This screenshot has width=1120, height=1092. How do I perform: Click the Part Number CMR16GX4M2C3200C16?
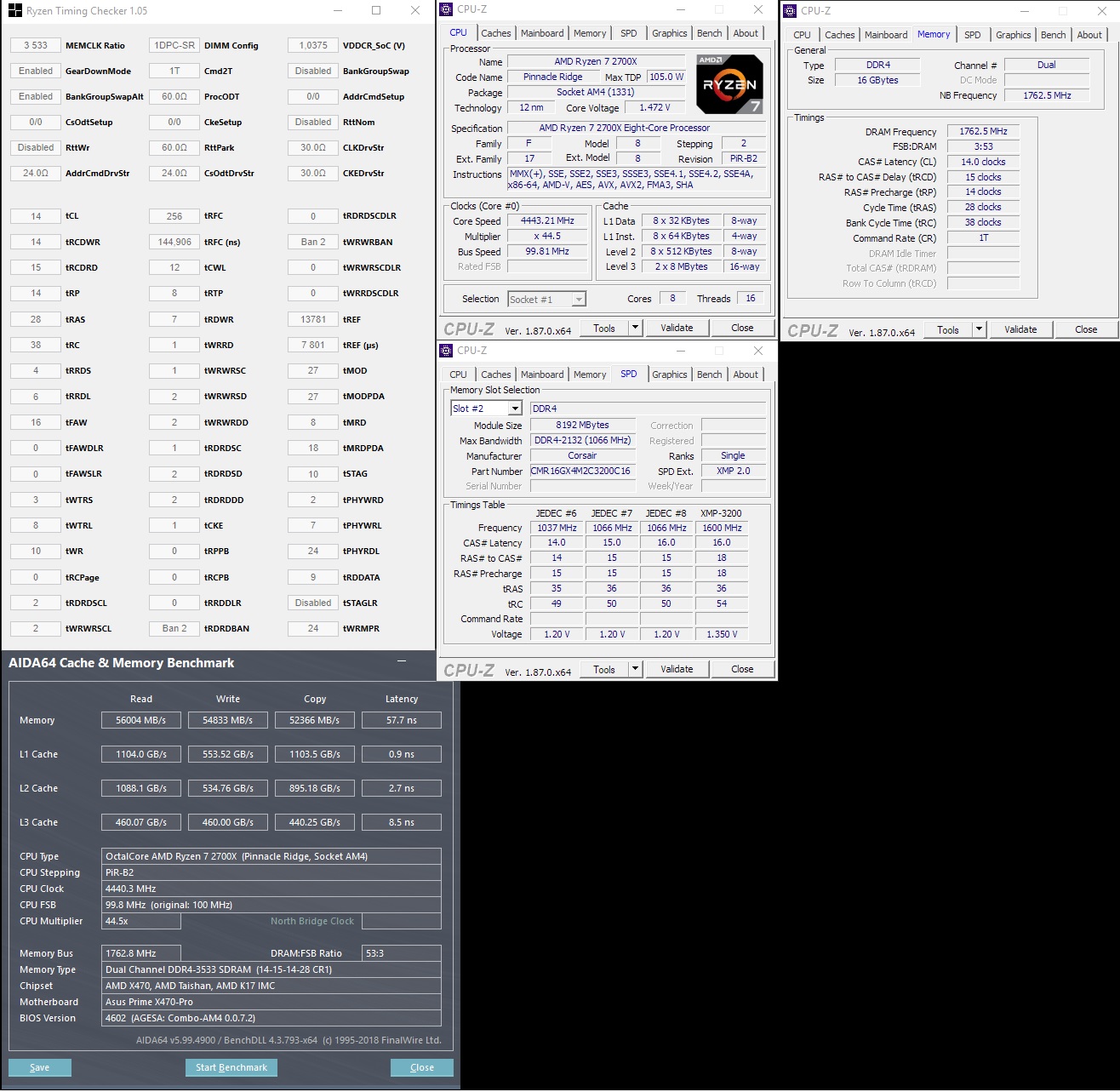click(x=582, y=471)
